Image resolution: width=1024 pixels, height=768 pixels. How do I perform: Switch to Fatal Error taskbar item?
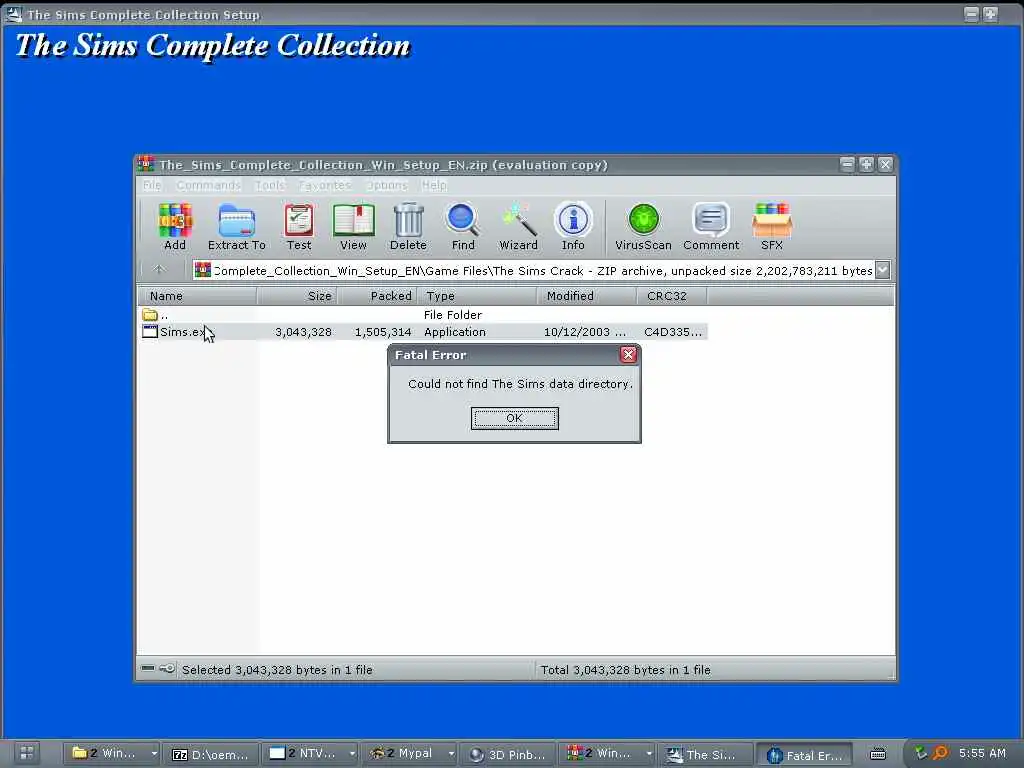804,755
